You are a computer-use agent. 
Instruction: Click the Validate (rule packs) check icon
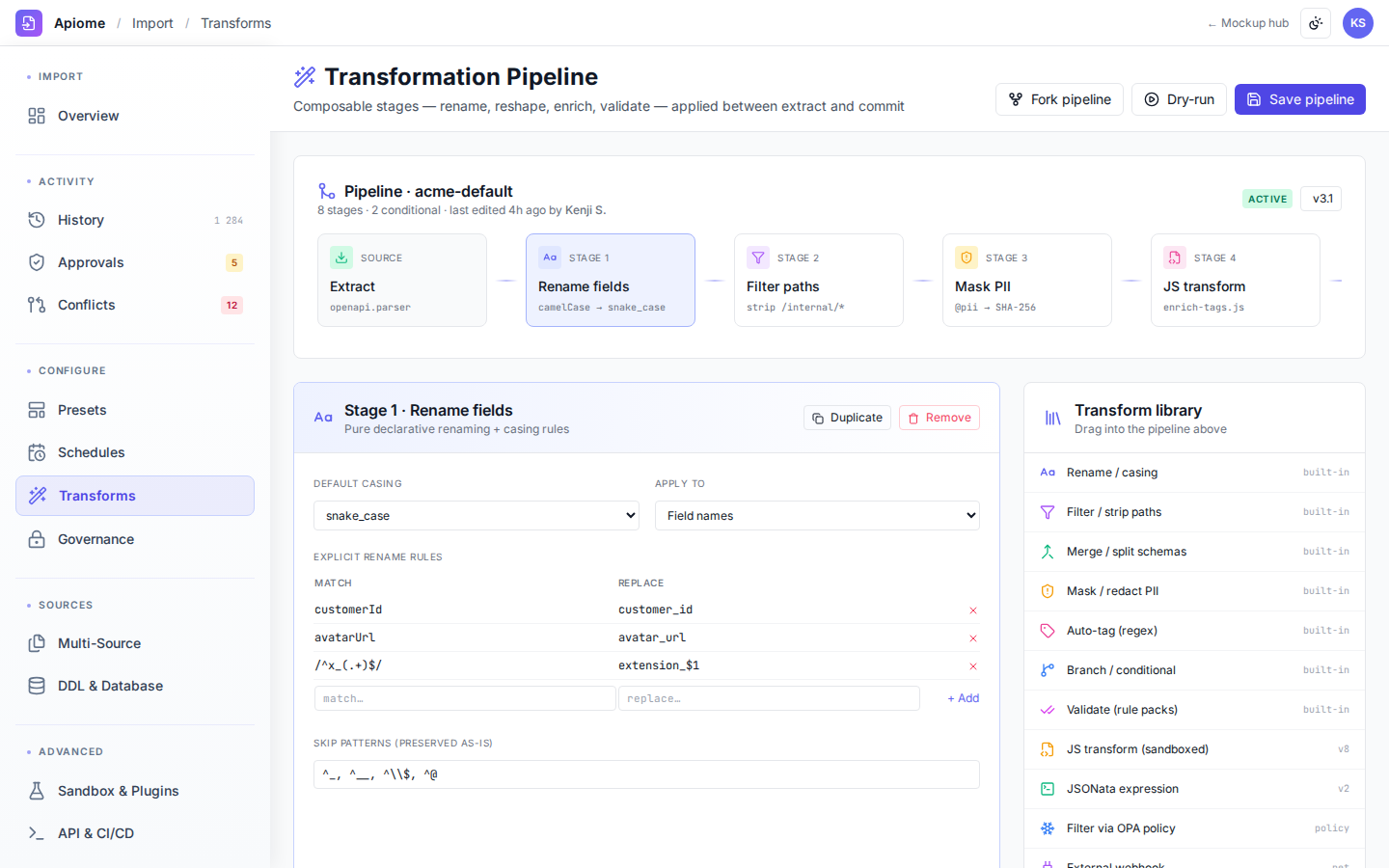pos(1048,710)
